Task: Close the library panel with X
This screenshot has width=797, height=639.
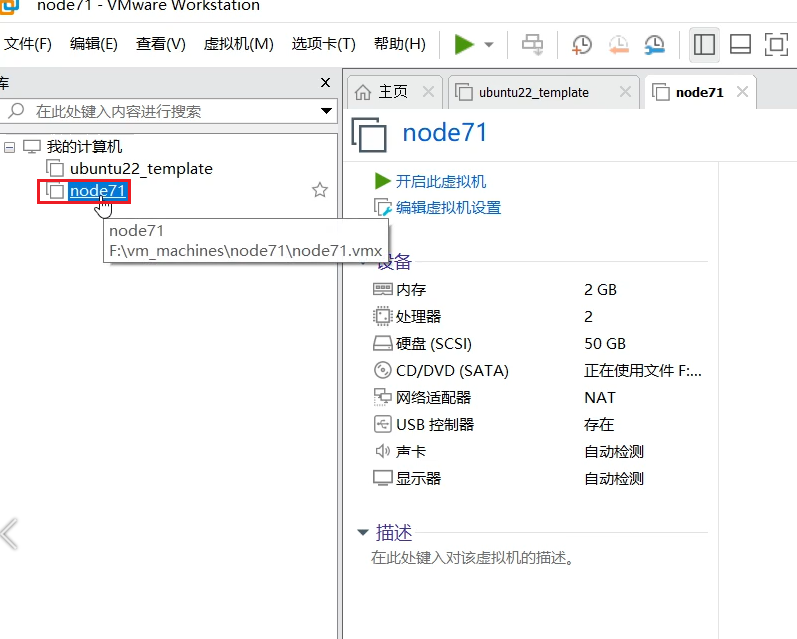Action: click(x=326, y=82)
